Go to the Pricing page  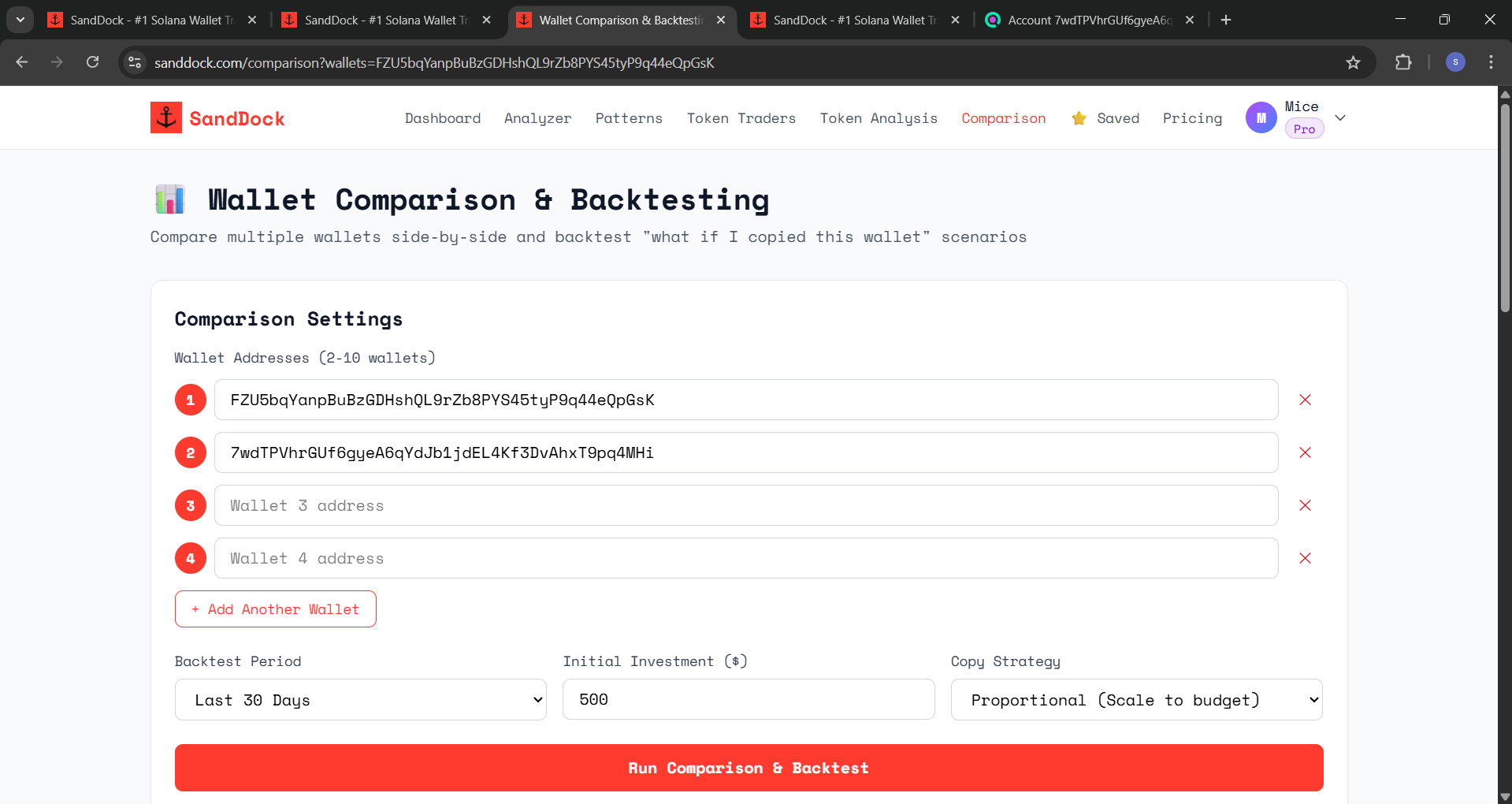[1192, 118]
